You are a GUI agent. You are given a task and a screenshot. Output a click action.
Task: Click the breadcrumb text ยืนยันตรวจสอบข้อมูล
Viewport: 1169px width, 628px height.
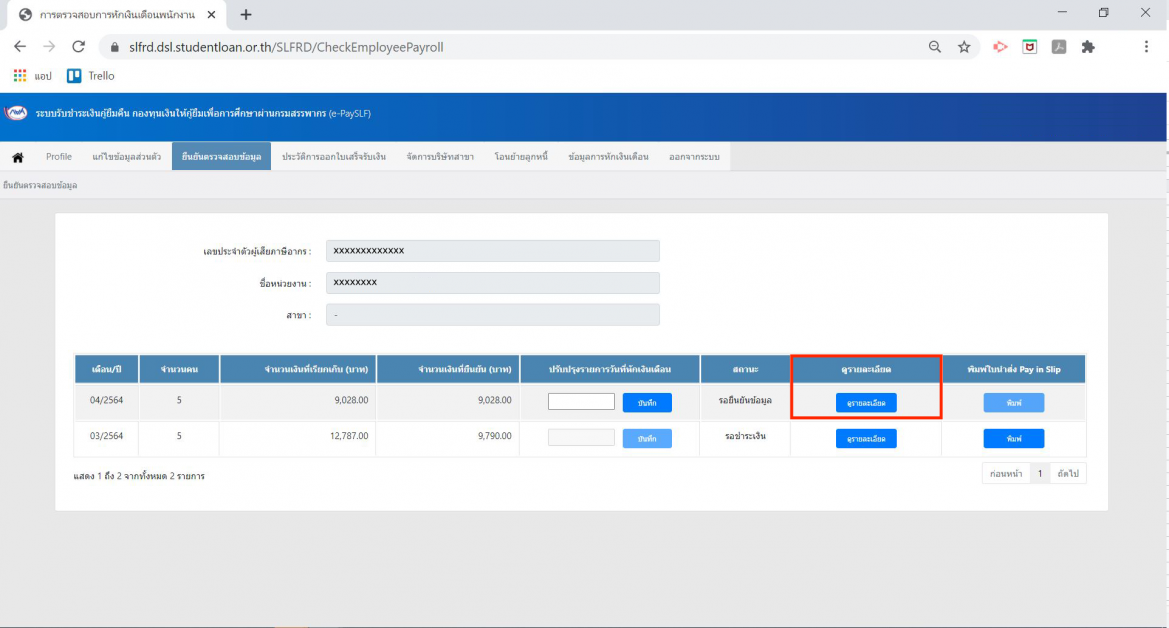[x=40, y=185]
